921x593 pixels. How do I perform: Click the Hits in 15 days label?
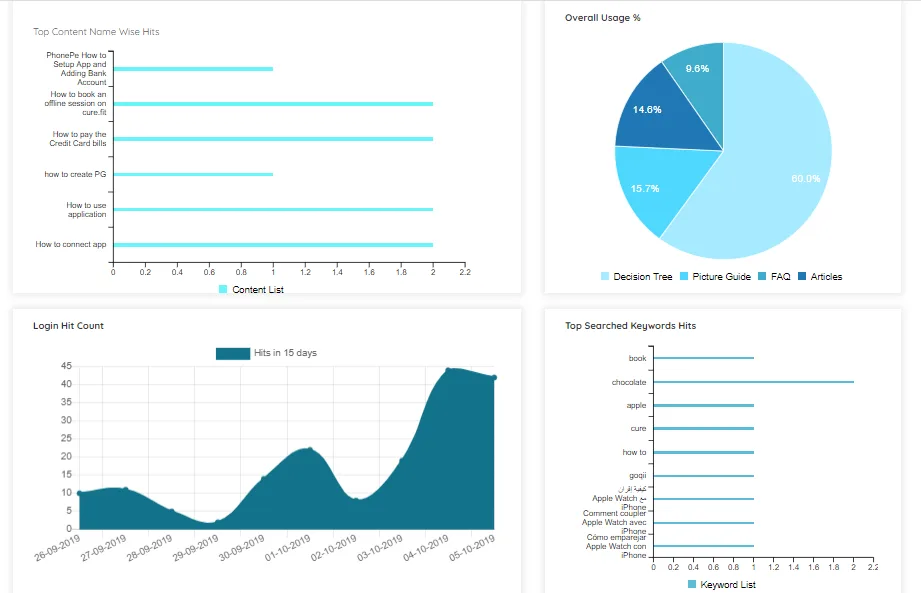click(285, 353)
